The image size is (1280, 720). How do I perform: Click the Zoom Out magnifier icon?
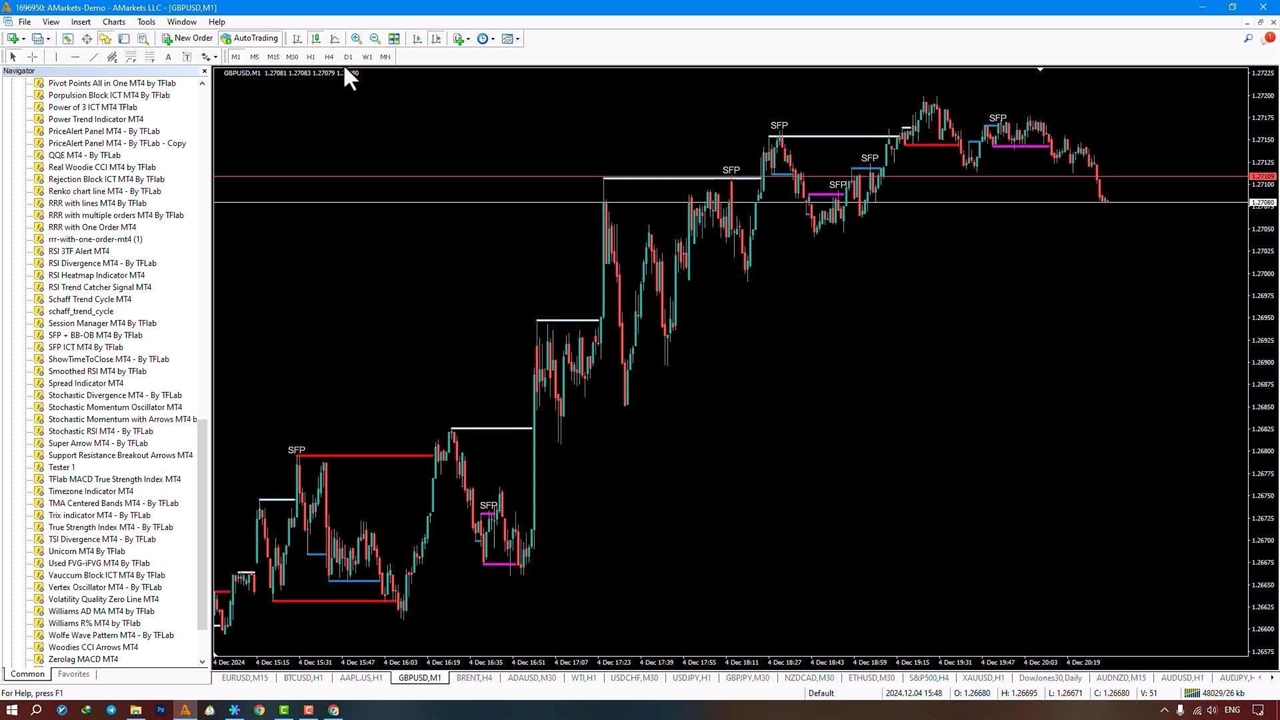[375, 39]
